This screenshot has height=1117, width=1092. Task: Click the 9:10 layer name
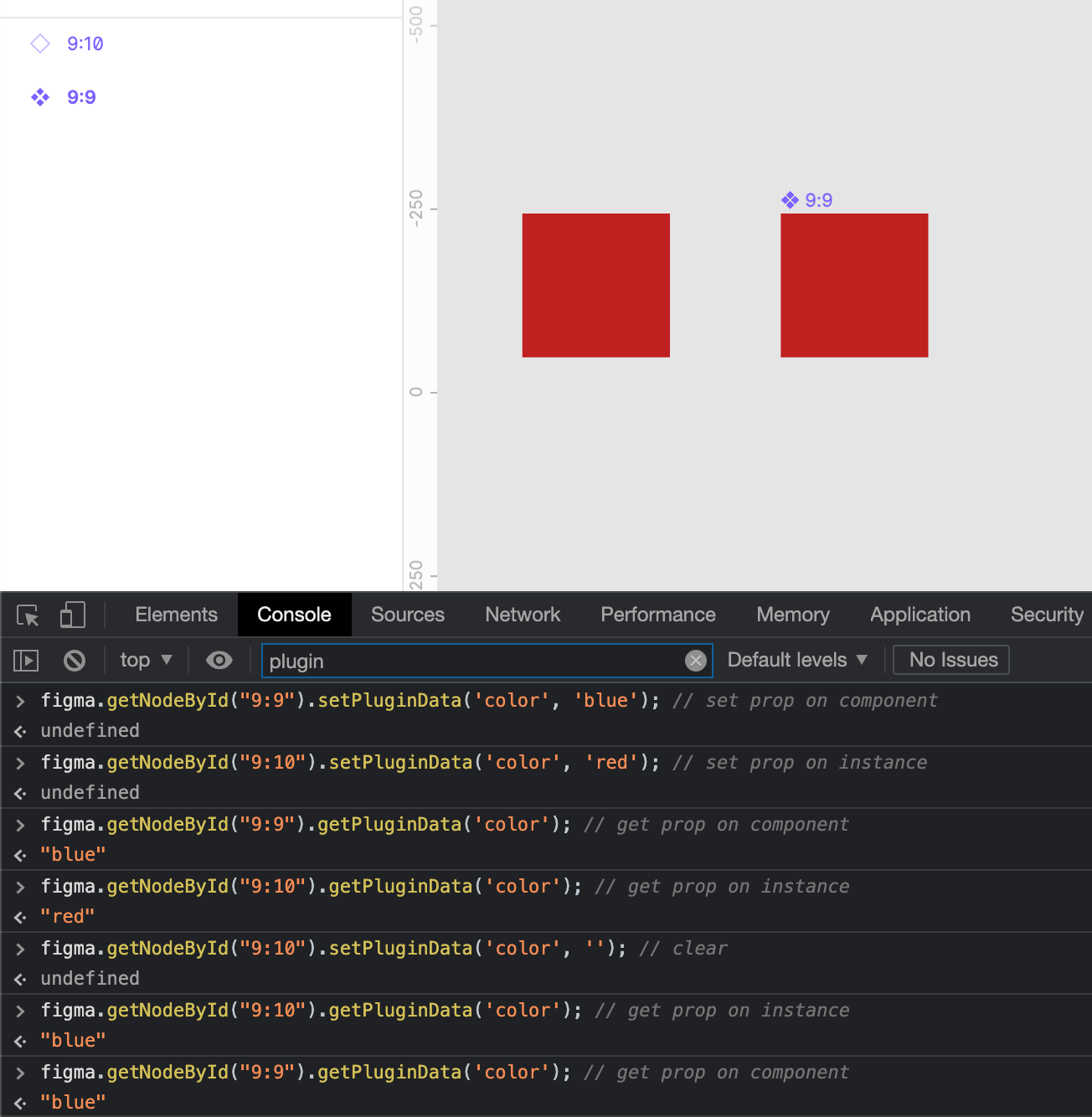(x=85, y=44)
